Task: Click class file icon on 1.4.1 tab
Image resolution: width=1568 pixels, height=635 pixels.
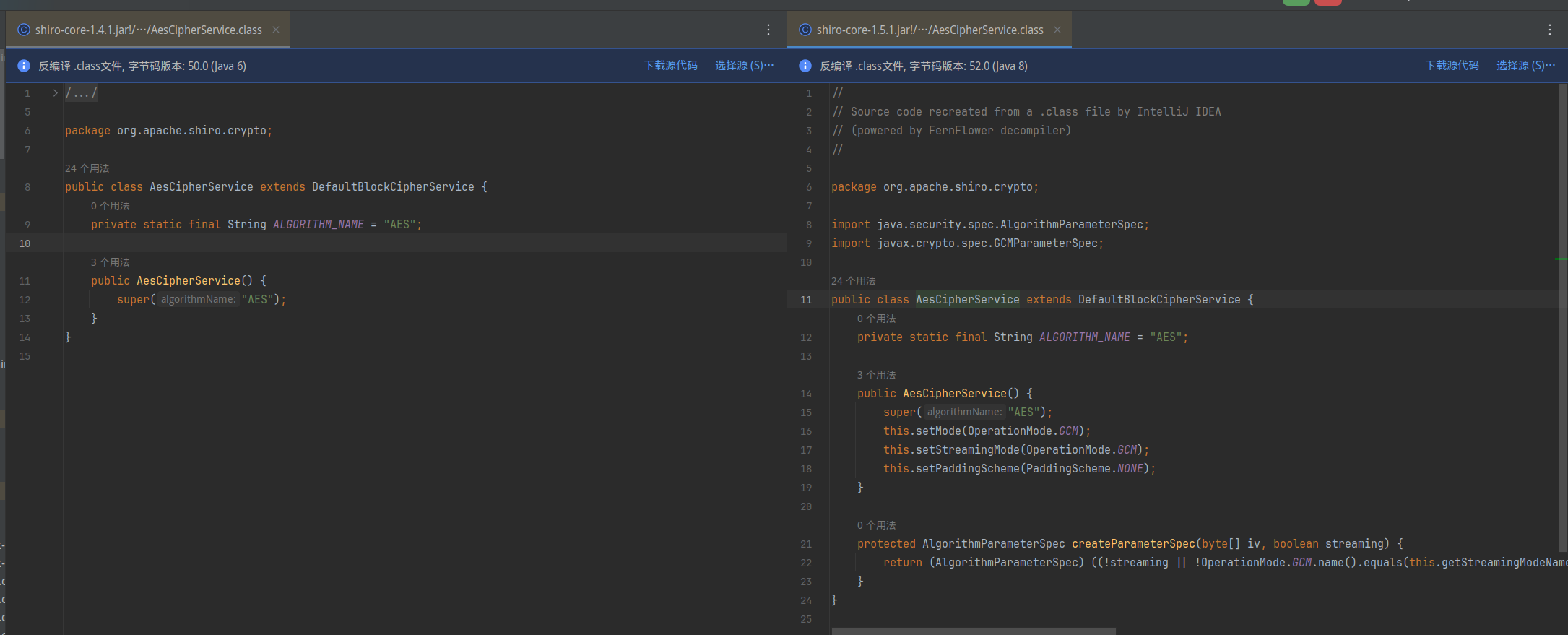Action: [24, 30]
